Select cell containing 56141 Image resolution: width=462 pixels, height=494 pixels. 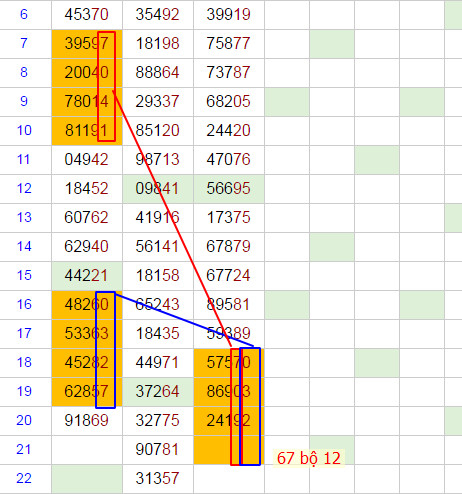point(158,247)
